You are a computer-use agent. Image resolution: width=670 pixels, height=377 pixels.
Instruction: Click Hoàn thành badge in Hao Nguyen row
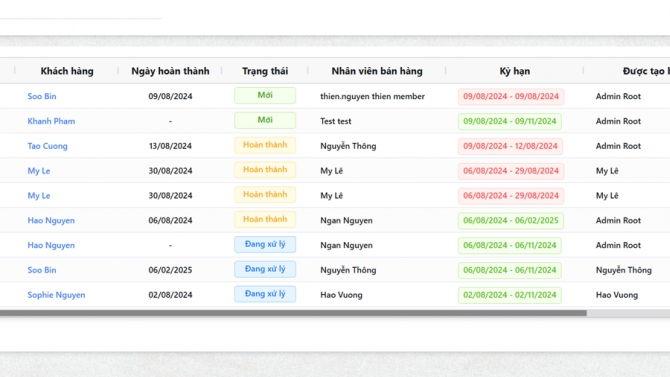pyautogui.click(x=265, y=219)
